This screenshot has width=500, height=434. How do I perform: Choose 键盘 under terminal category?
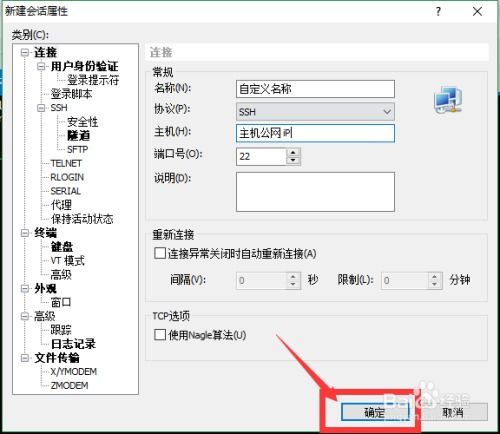tap(62, 247)
